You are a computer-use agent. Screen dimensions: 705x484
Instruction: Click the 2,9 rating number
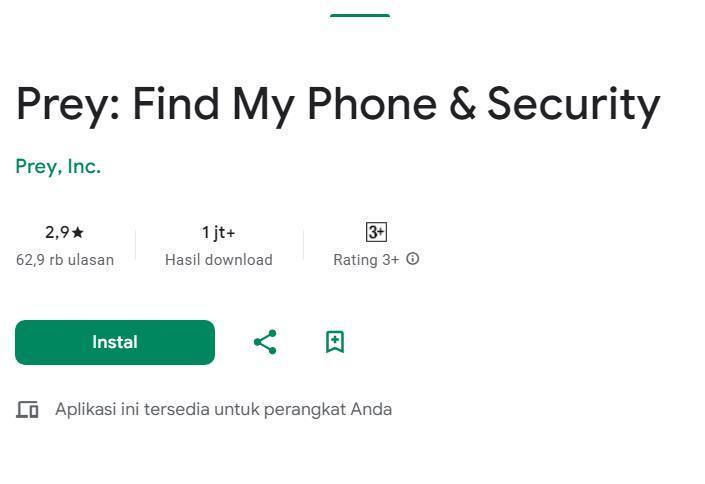[57, 232]
